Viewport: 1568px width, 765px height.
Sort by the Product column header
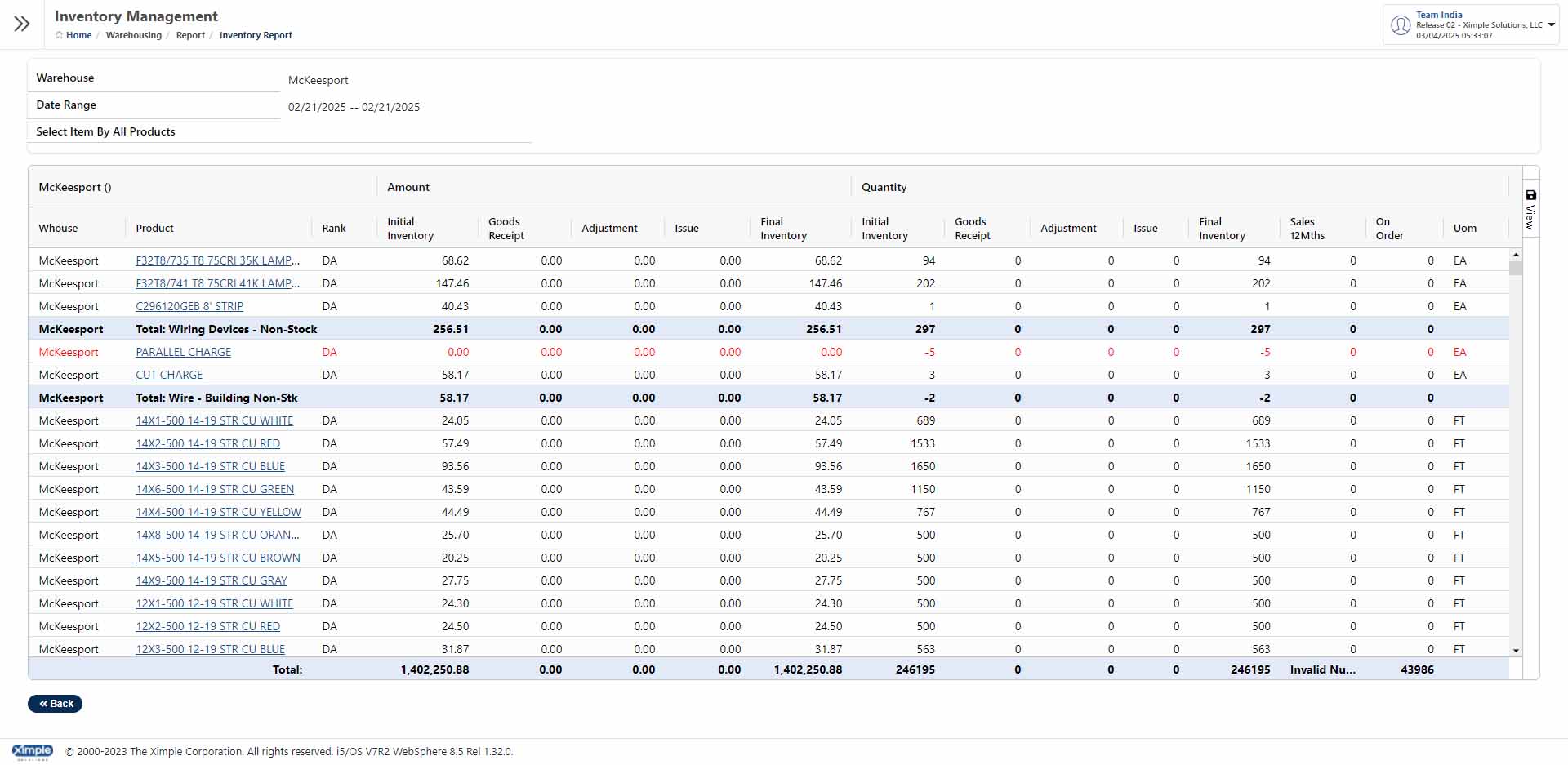click(x=154, y=229)
